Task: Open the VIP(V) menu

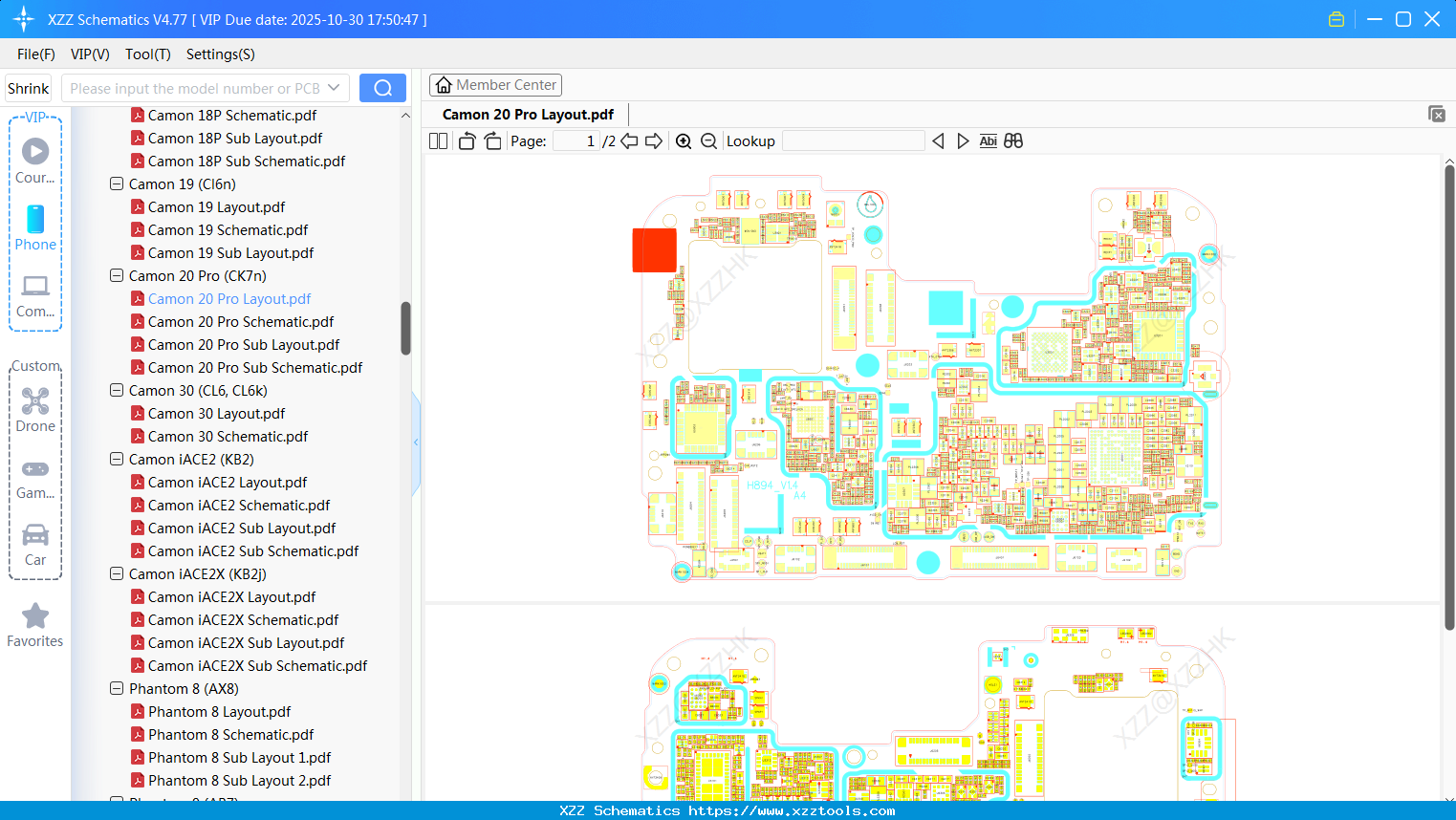Action: (90, 54)
